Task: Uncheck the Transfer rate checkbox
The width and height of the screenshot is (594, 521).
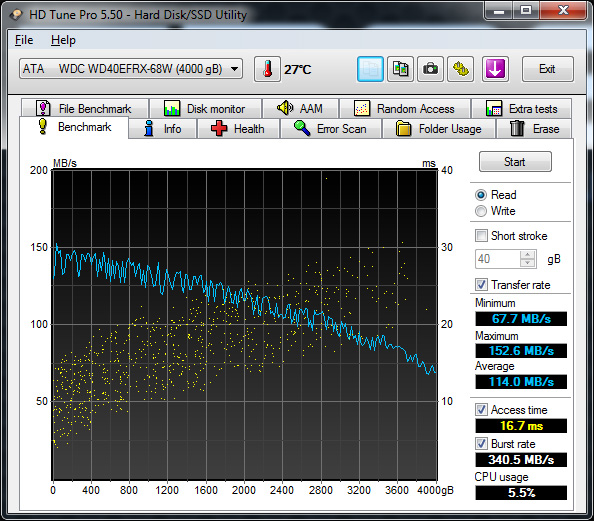Action: pyautogui.click(x=481, y=285)
